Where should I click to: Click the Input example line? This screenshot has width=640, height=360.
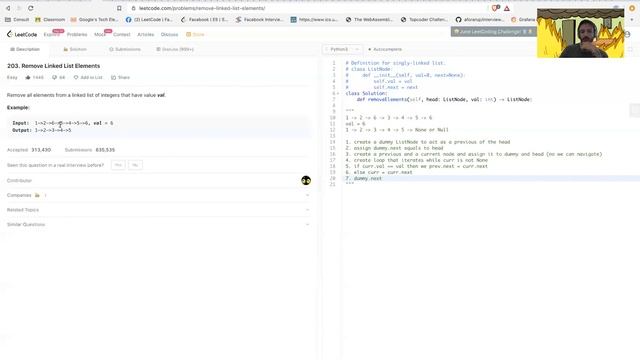point(62,123)
